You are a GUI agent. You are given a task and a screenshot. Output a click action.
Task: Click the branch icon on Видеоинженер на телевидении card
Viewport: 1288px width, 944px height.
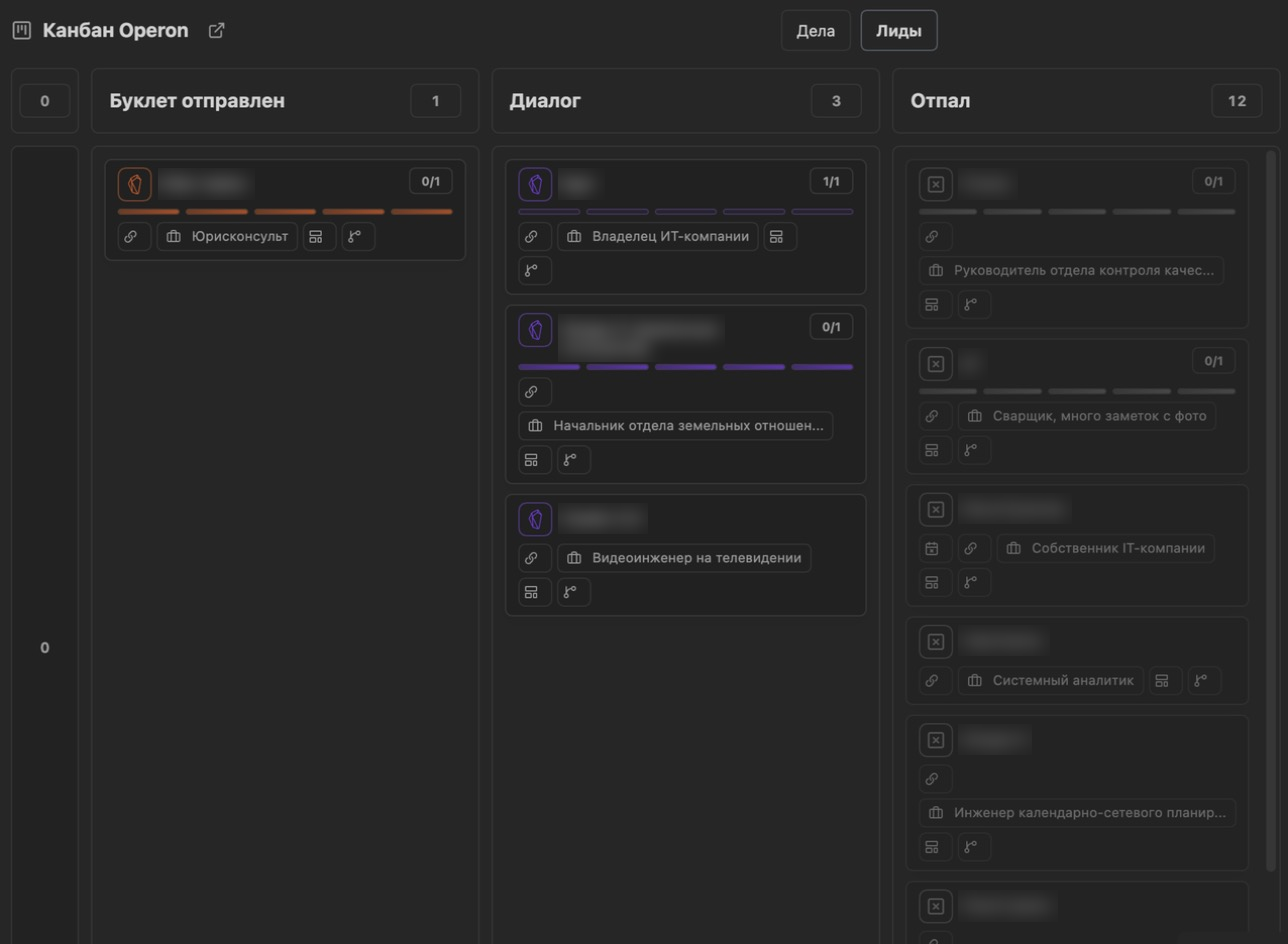click(574, 591)
